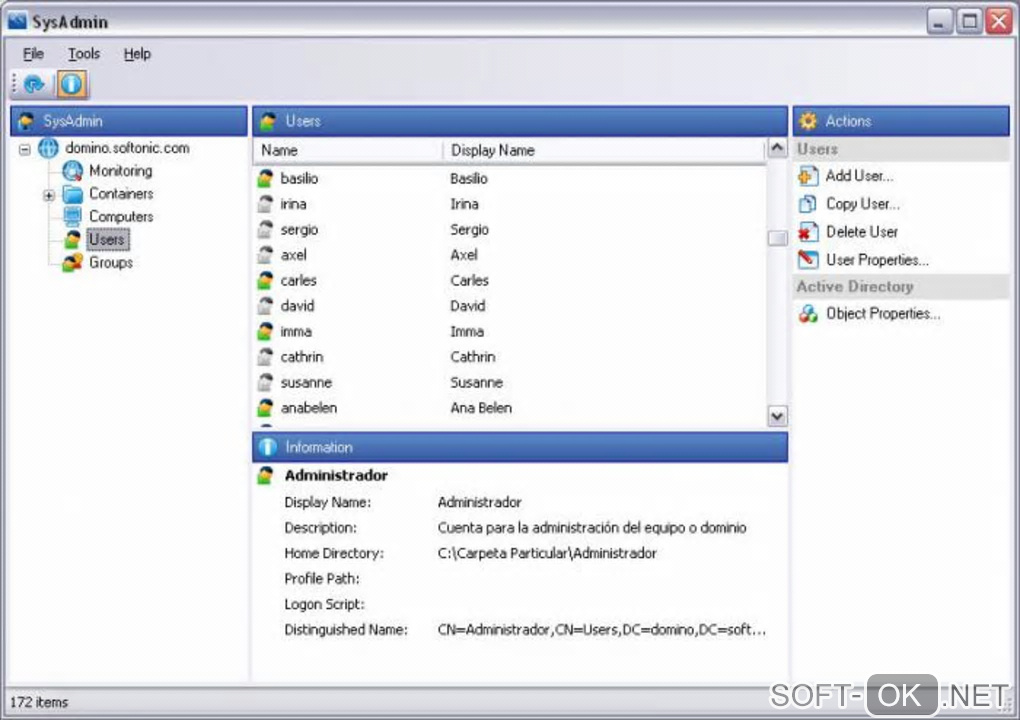Select Monitoring in the tree
Screen dimensions: 1020x720
click(x=120, y=171)
